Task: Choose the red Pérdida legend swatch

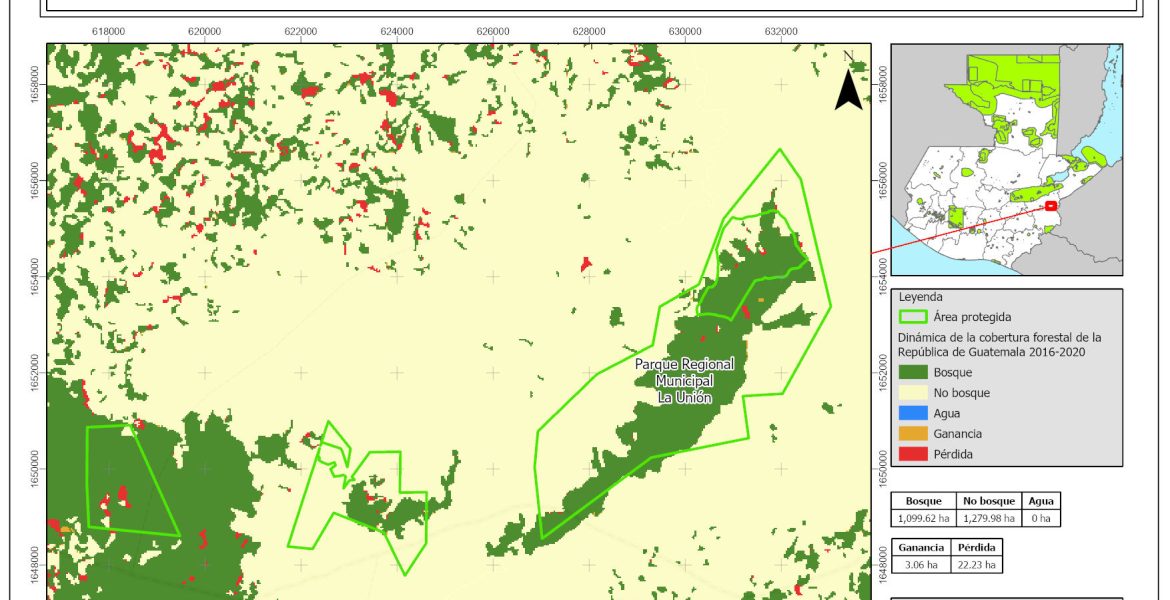Action: (913, 454)
